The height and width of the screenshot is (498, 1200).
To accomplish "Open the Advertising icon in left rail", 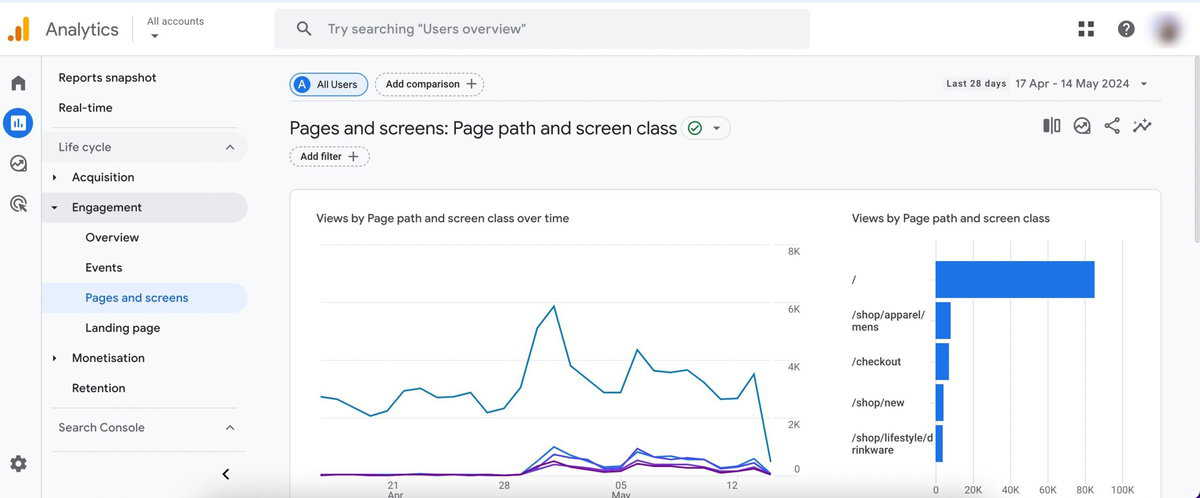I will tap(18, 204).
